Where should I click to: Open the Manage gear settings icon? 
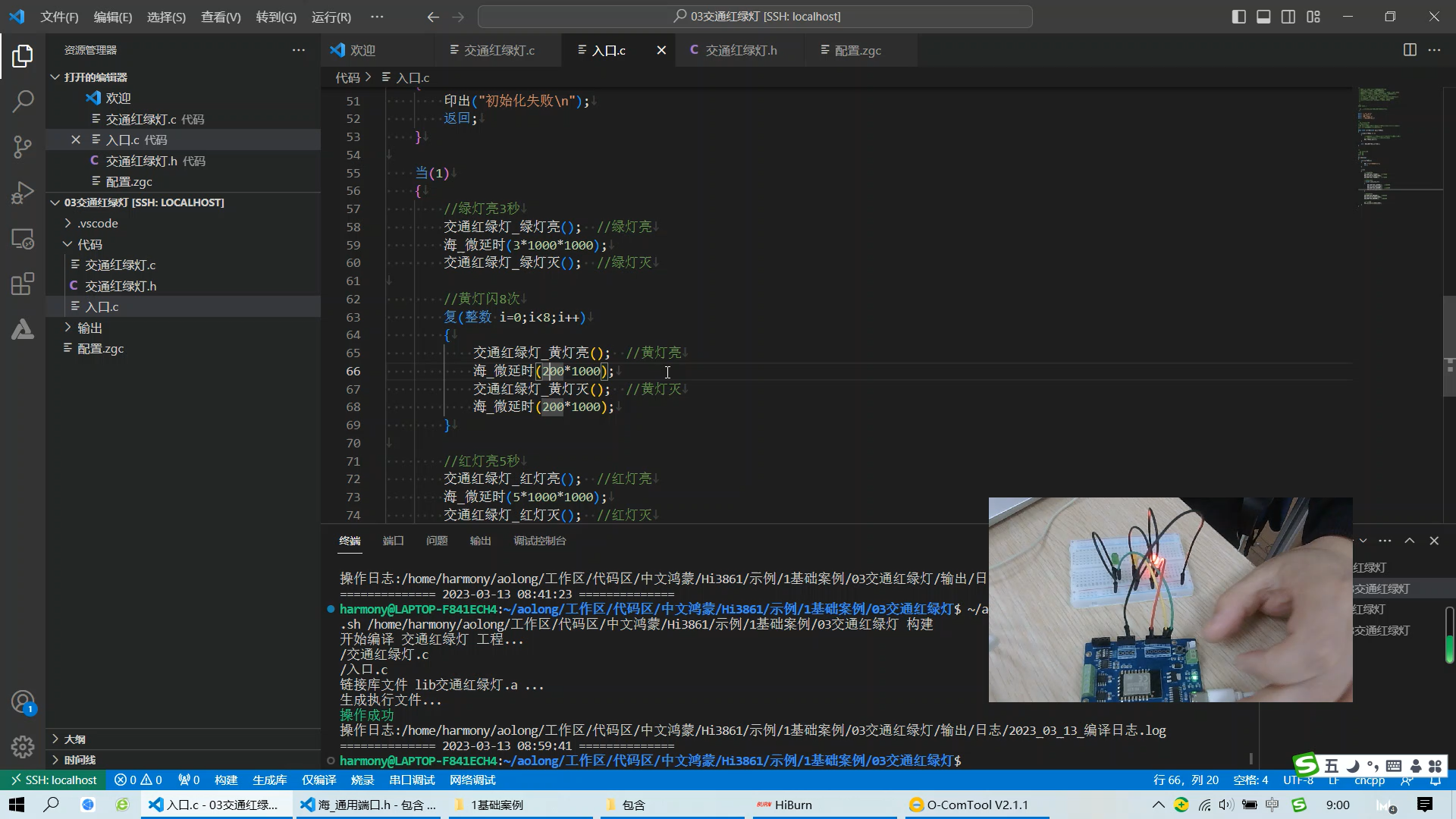(23, 747)
